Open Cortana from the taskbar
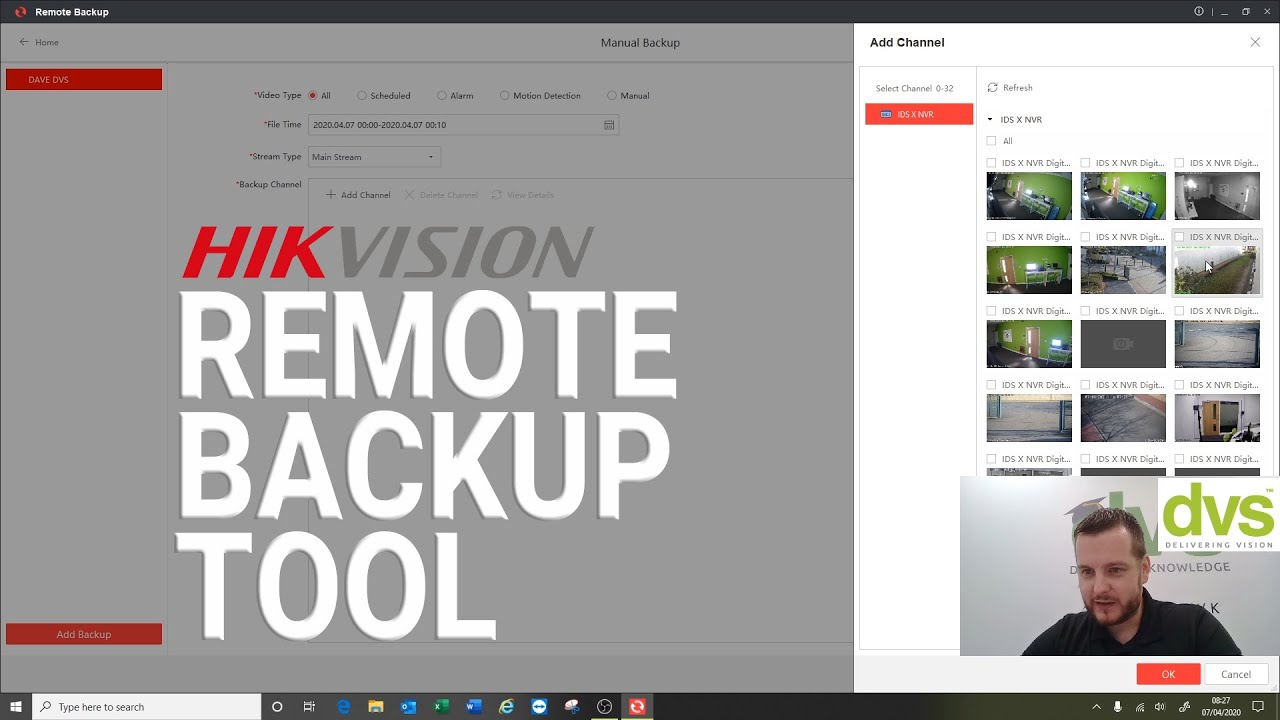The width and height of the screenshot is (1280, 720). (x=277, y=707)
